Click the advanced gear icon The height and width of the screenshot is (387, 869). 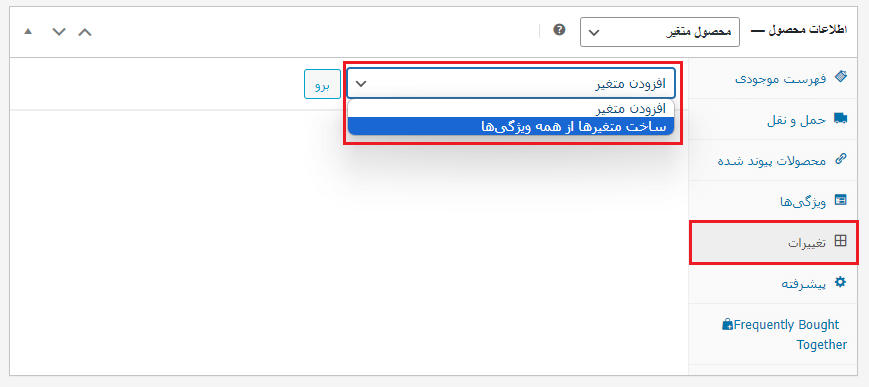pyautogui.click(x=840, y=282)
